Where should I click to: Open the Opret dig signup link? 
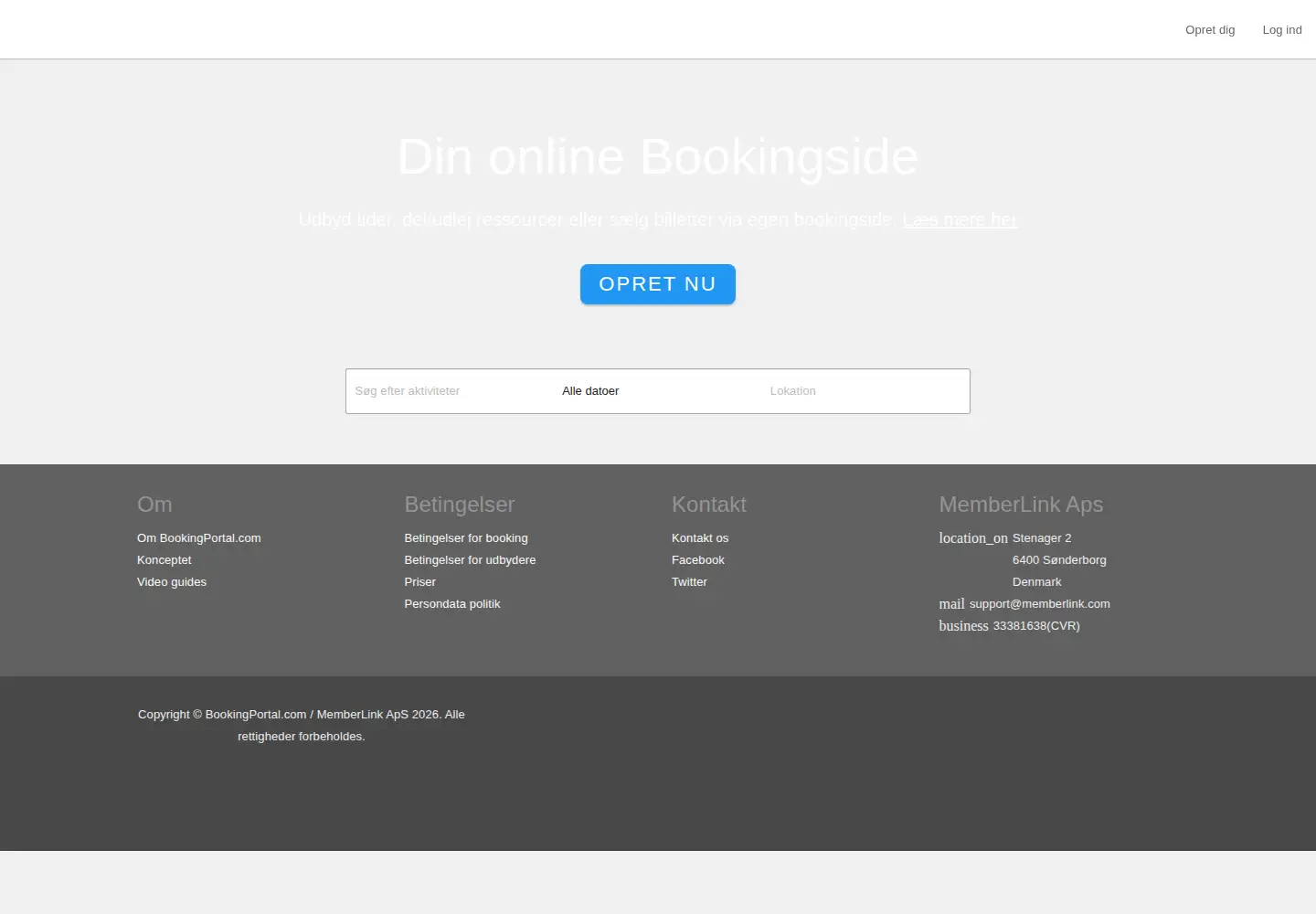point(1210,30)
